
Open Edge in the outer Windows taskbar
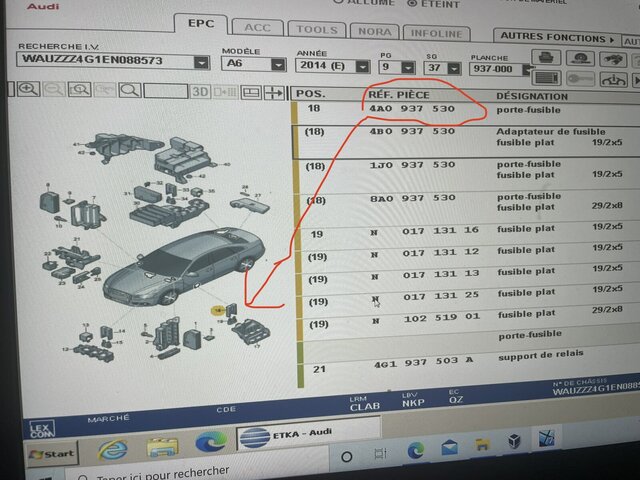(x=416, y=450)
